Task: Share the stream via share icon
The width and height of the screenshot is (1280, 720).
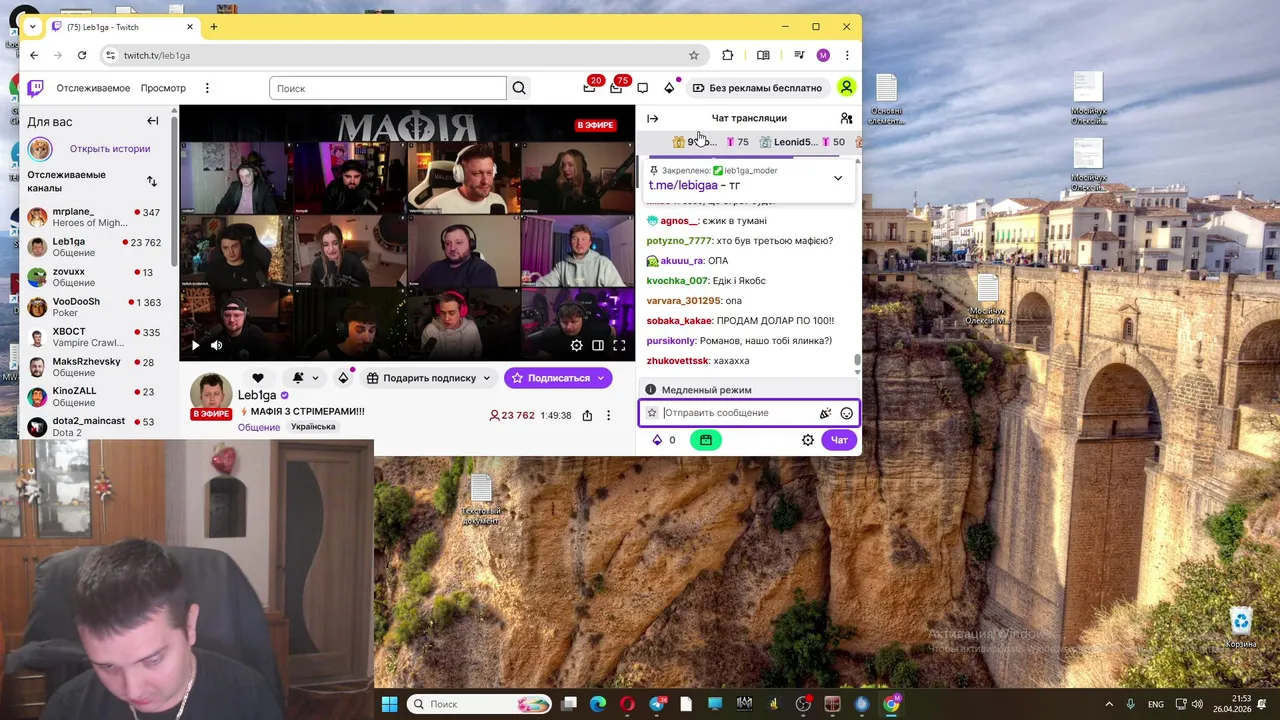Action: click(x=587, y=415)
